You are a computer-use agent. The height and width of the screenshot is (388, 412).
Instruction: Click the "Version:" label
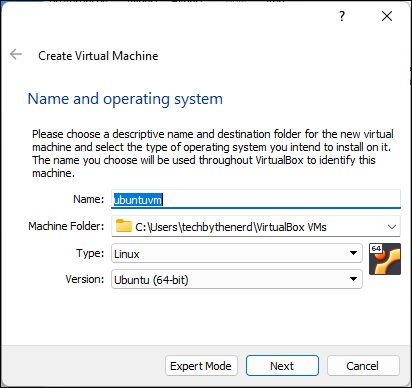tap(85, 279)
